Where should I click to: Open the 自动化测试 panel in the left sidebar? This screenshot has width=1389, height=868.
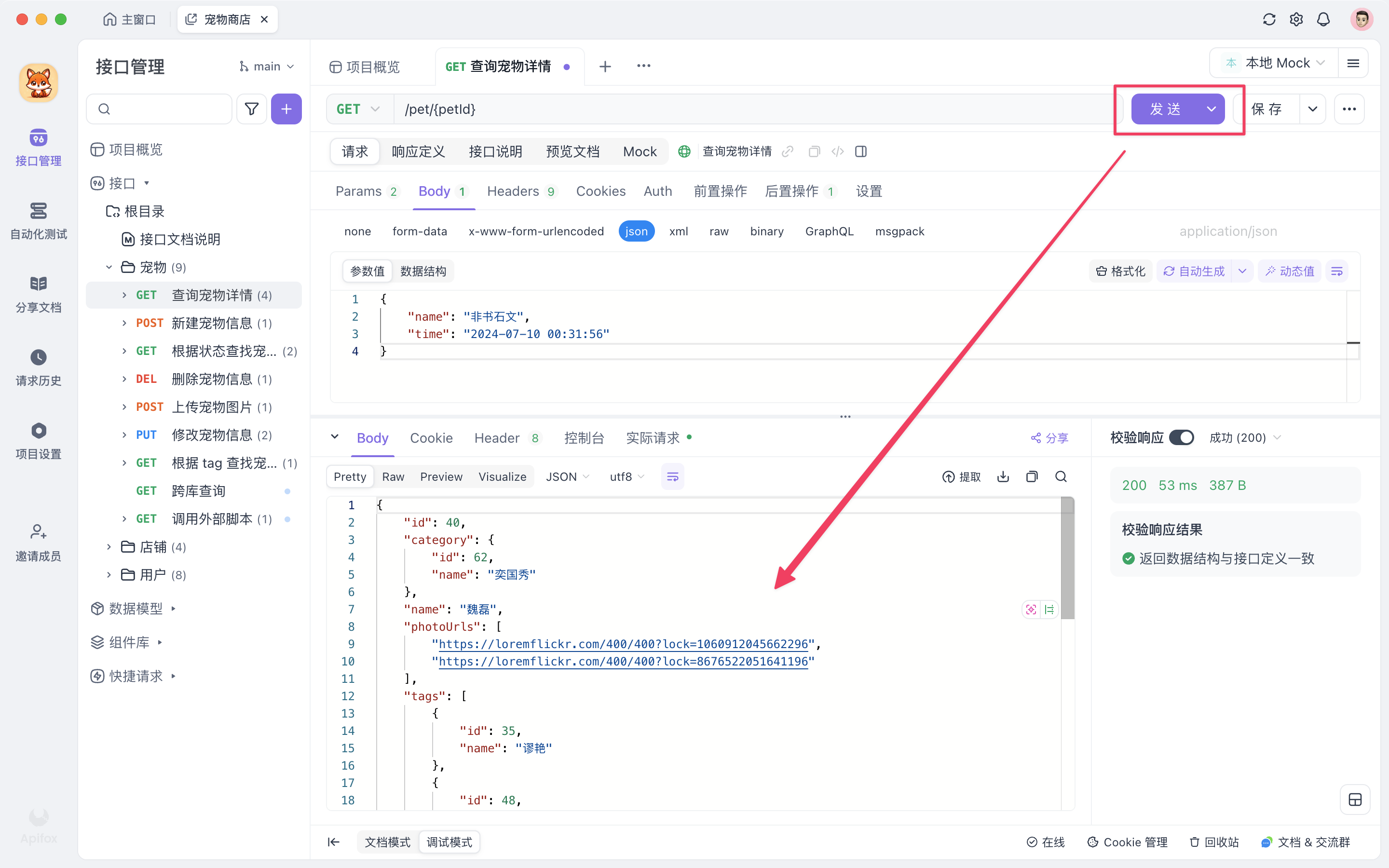click(x=38, y=221)
